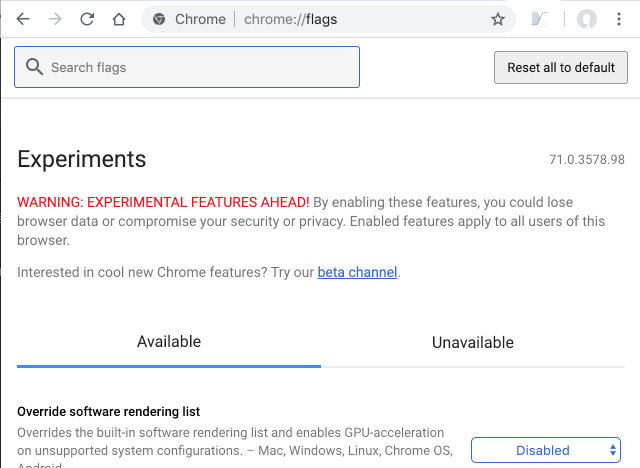Click the extension icon in toolbar
Viewport: 640px width, 468px height.
click(x=540, y=19)
